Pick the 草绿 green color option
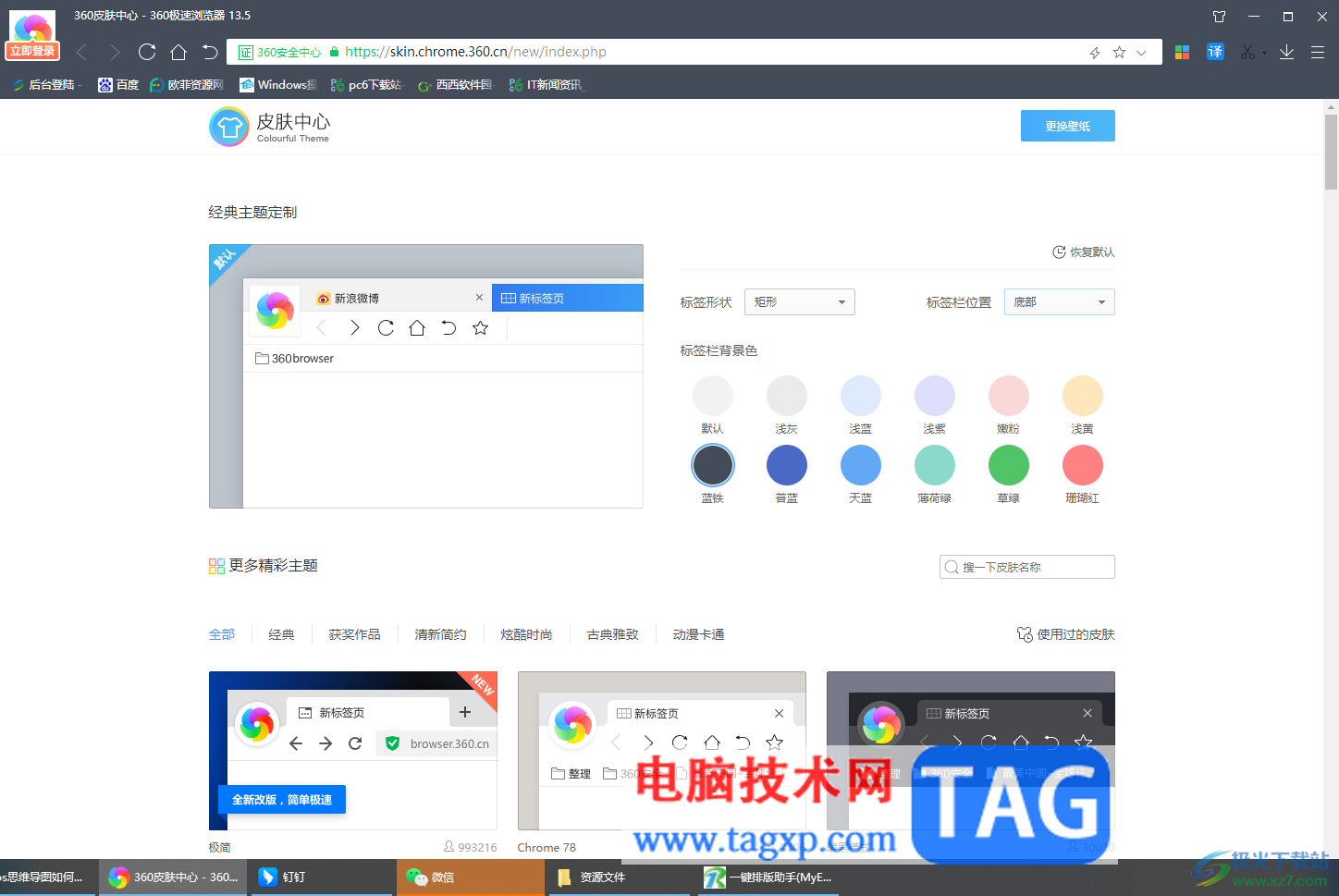The height and width of the screenshot is (896, 1339). point(1009,465)
